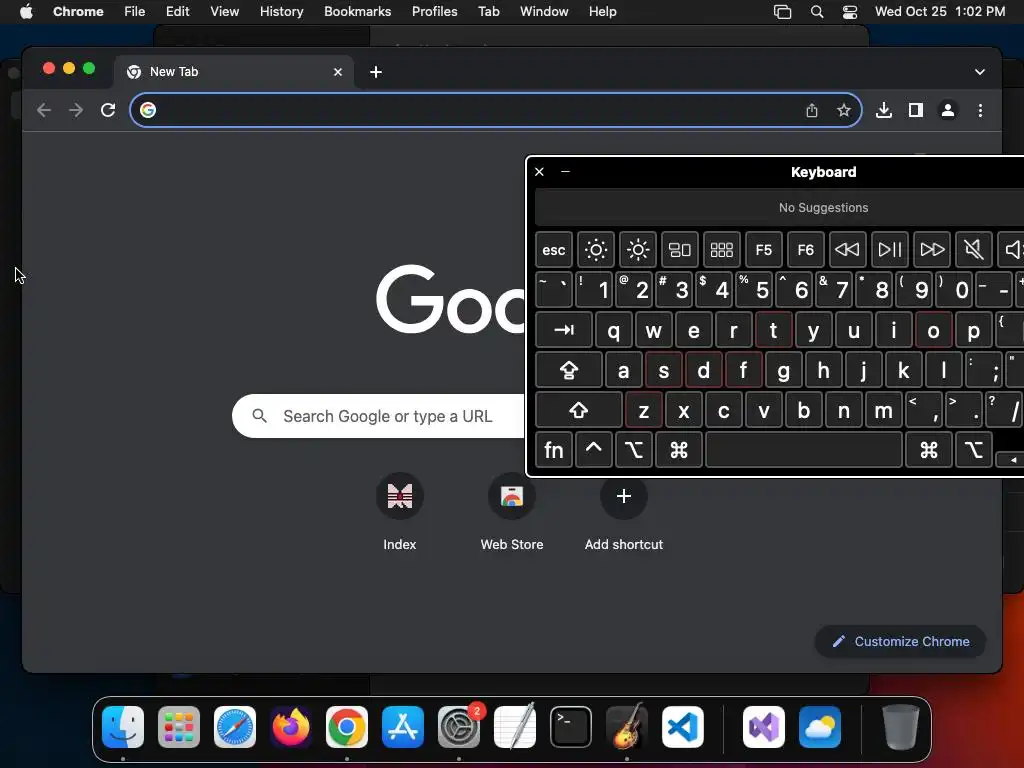The height and width of the screenshot is (768, 1024).
Task: Reload the page with refresh icon
Action: 108,110
